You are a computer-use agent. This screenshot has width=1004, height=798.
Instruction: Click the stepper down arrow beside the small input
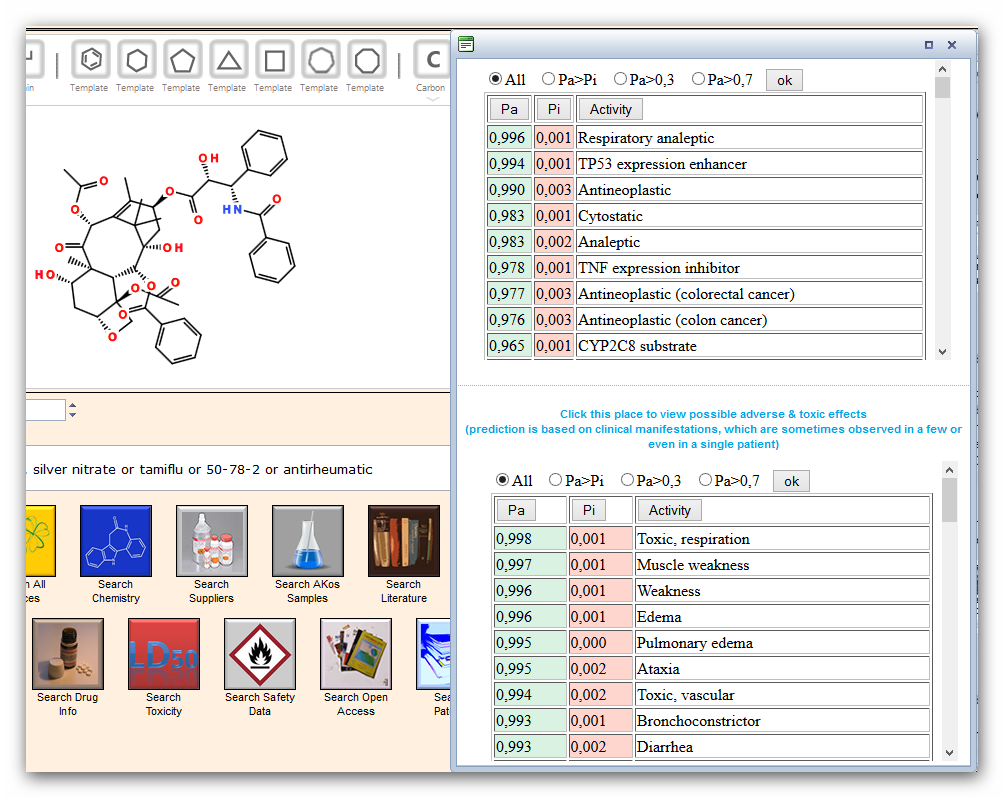tap(72, 415)
